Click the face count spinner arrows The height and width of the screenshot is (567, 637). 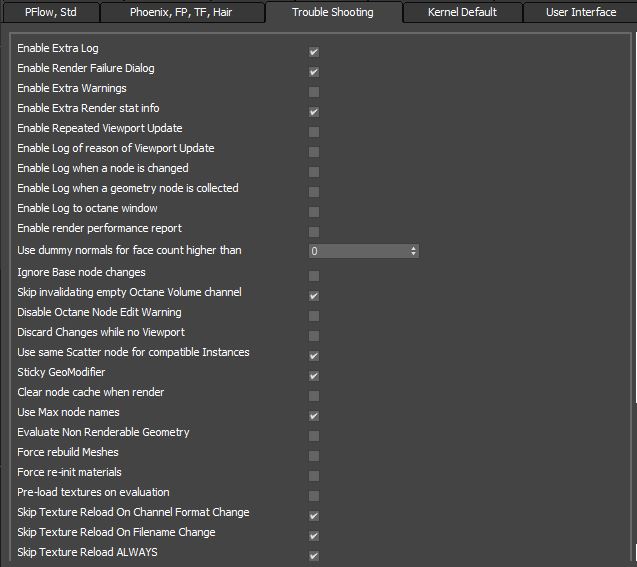414,251
